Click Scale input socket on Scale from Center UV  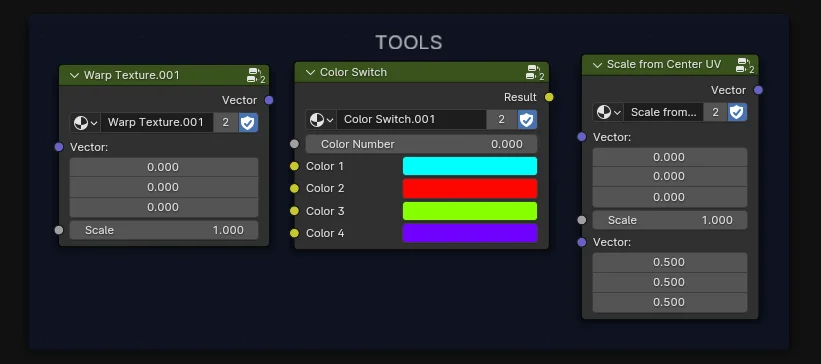[582, 220]
